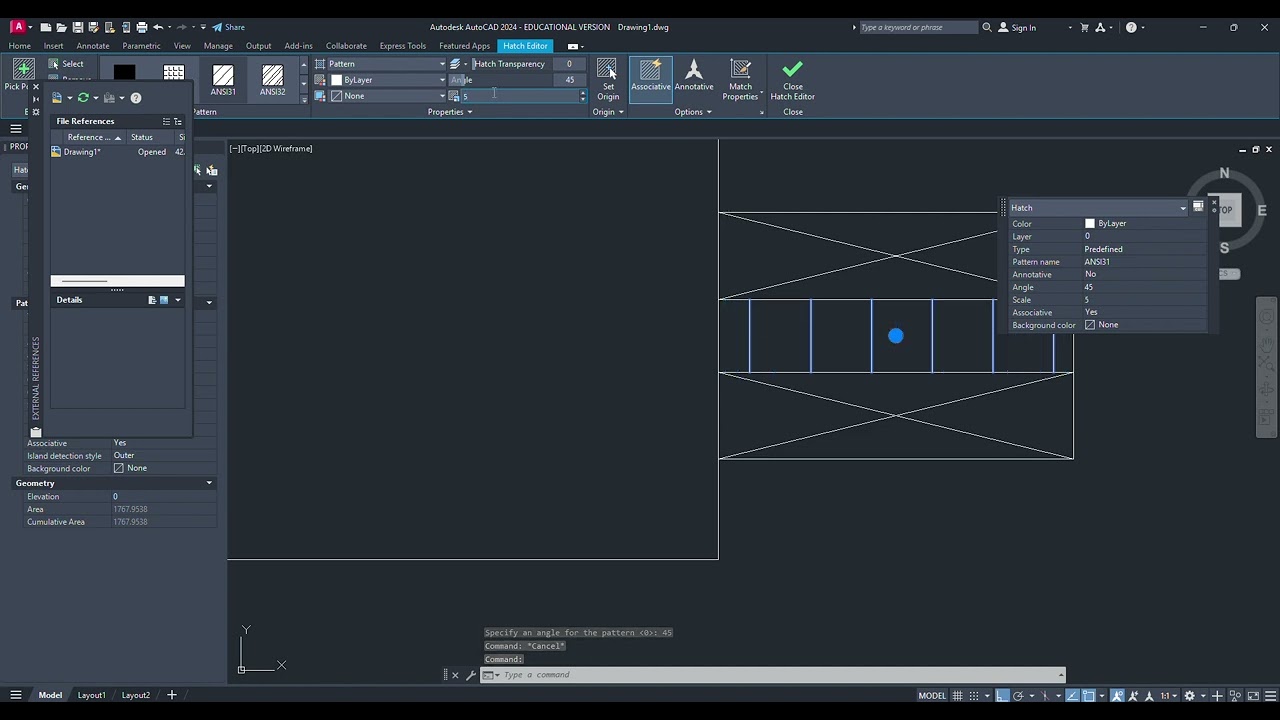Screen dimensions: 1280x720
Task: Click the hatch pattern scale input field
Action: (519, 96)
